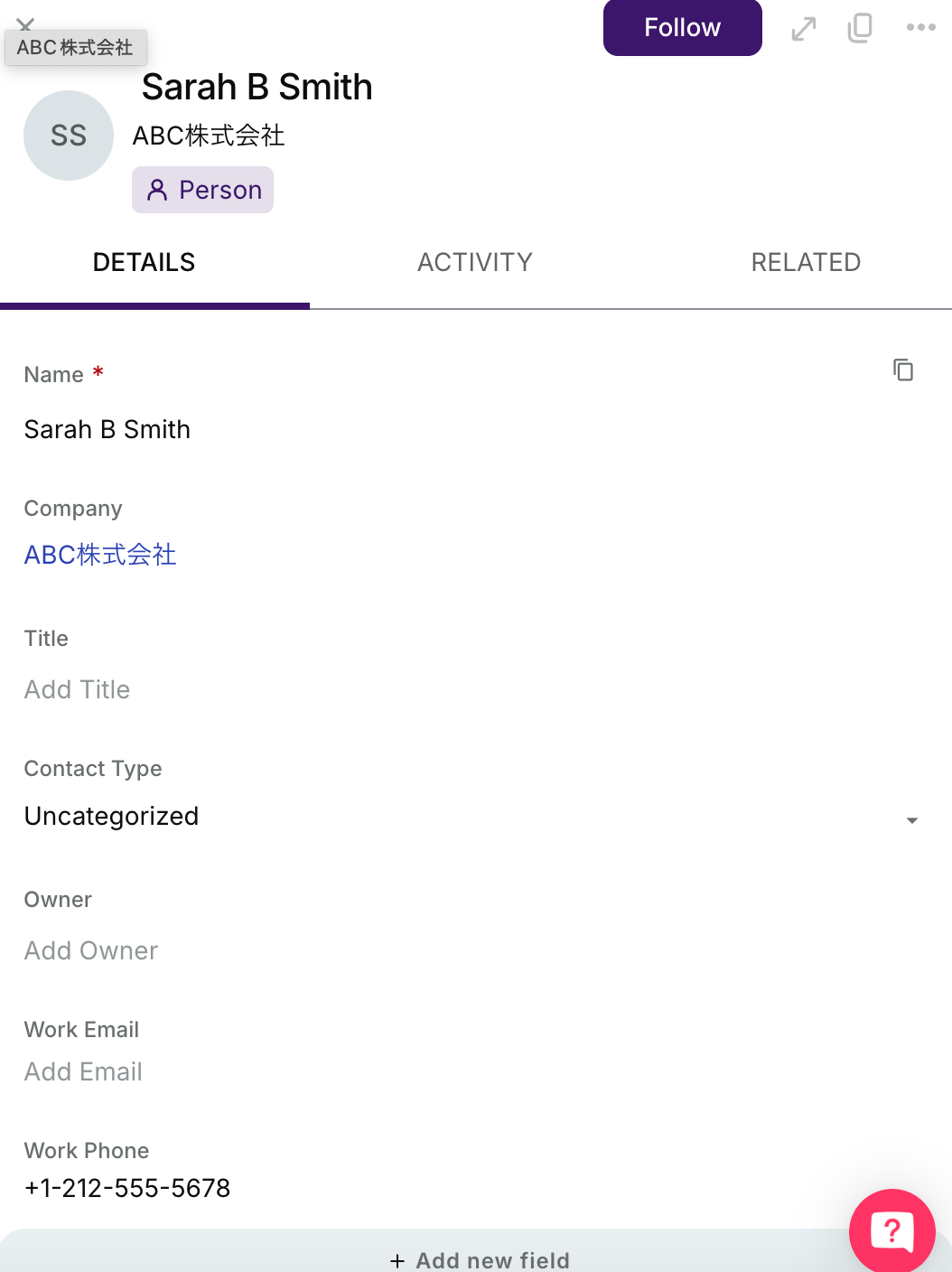The height and width of the screenshot is (1272, 952).
Task: Click the Person type badge
Action: click(203, 190)
